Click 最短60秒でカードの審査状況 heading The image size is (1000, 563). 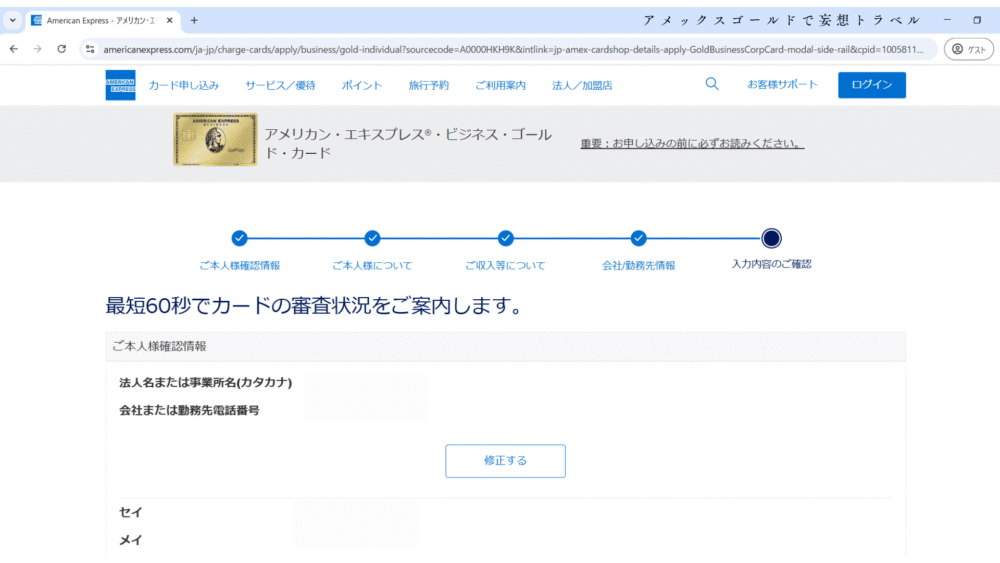[314, 305]
